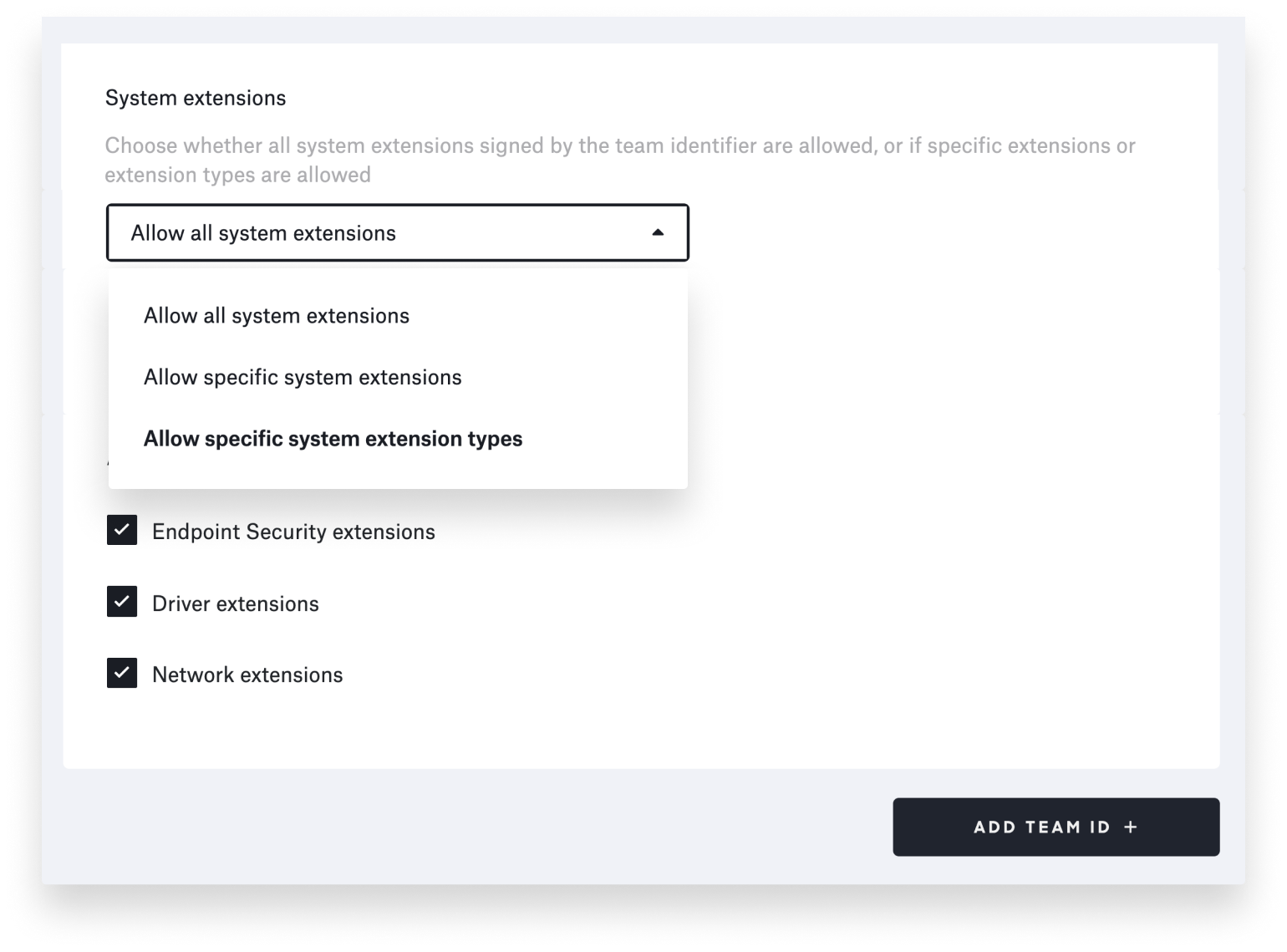
Task: Click the Driver extensions checkmark icon
Action: [121, 602]
